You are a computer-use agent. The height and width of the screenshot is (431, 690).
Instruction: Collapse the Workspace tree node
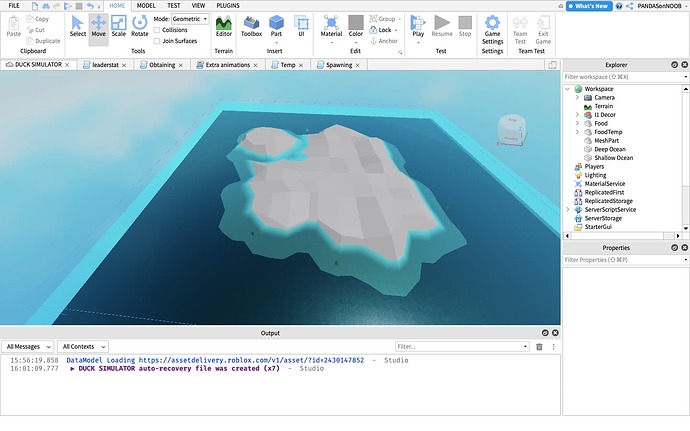(x=568, y=89)
